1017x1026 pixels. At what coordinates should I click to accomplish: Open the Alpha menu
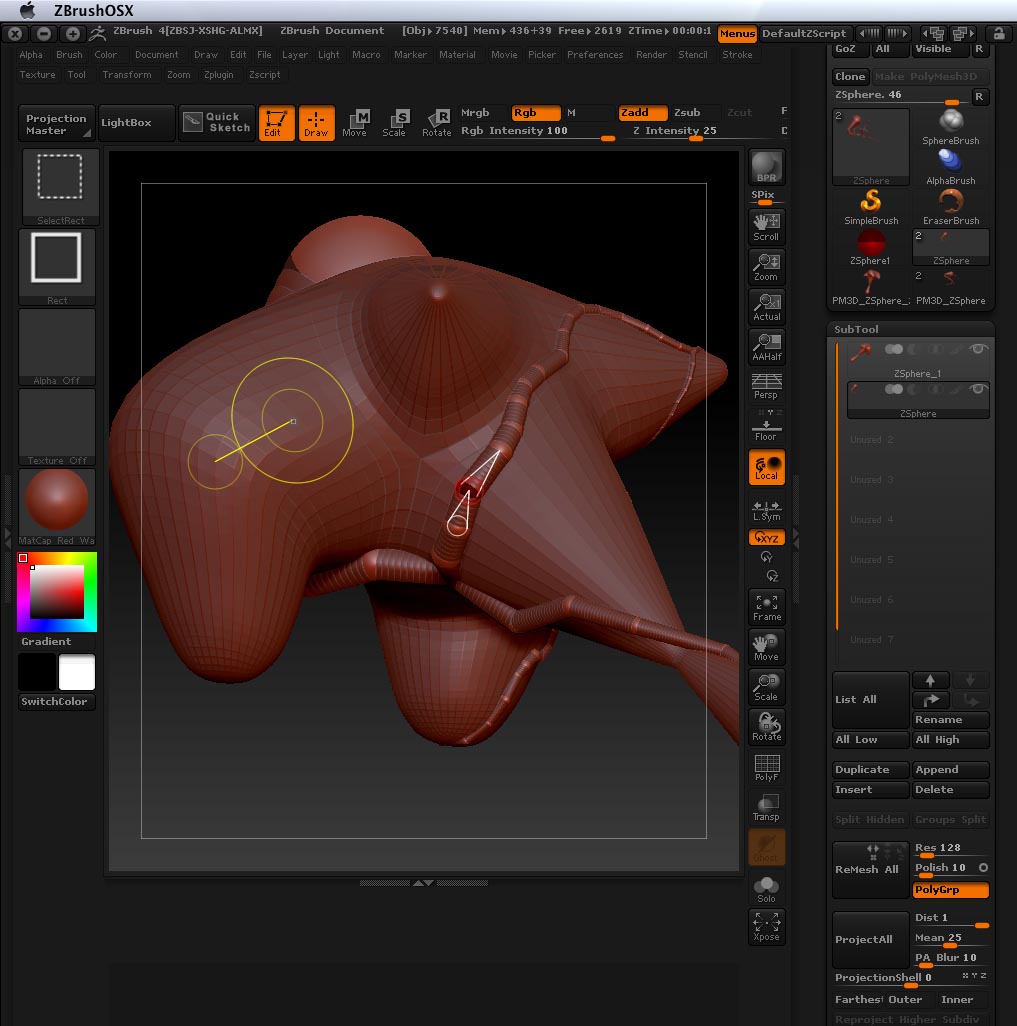coord(31,55)
